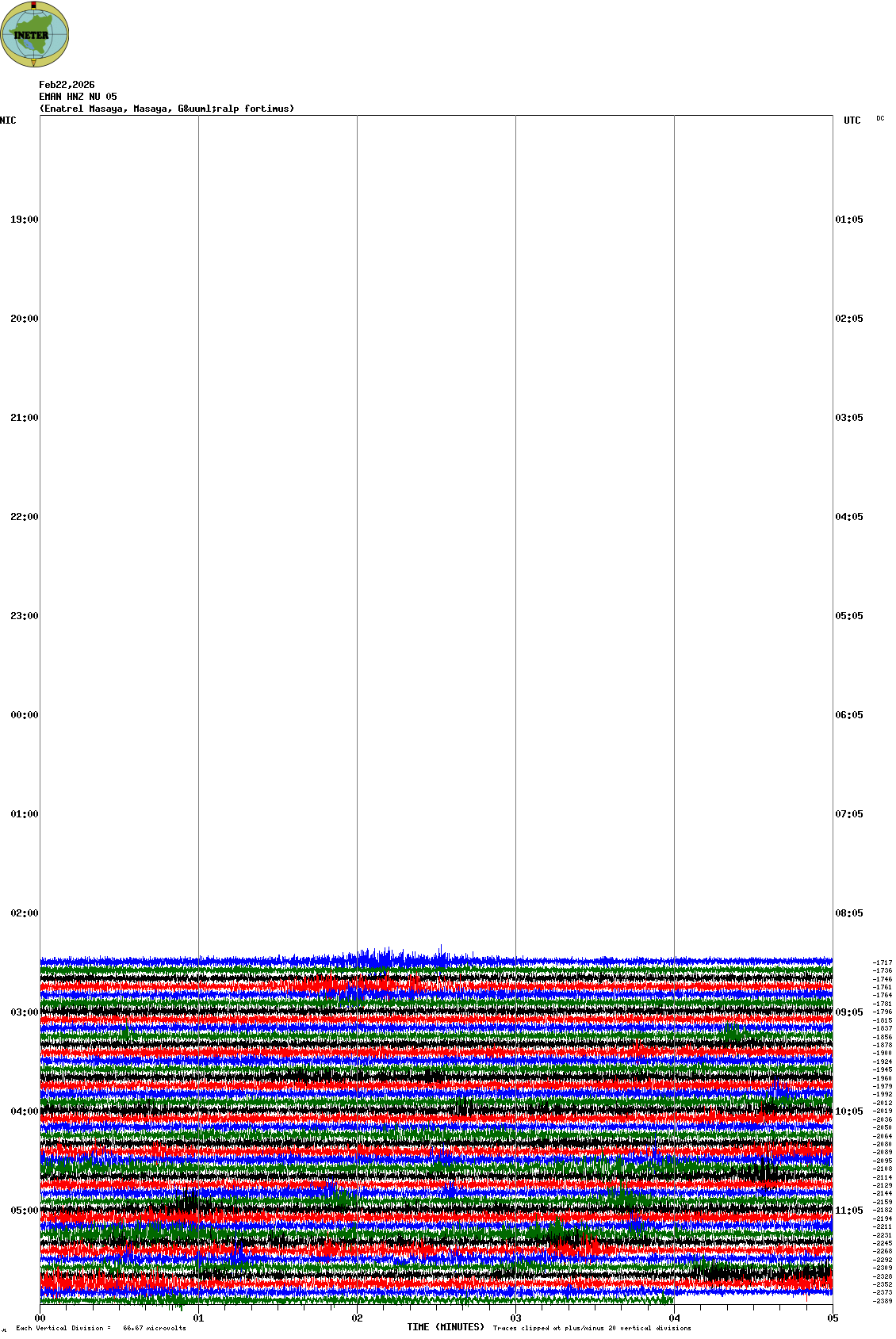Select the 03:00 NIC time label
The image size is (896, 1339).
(24, 1012)
